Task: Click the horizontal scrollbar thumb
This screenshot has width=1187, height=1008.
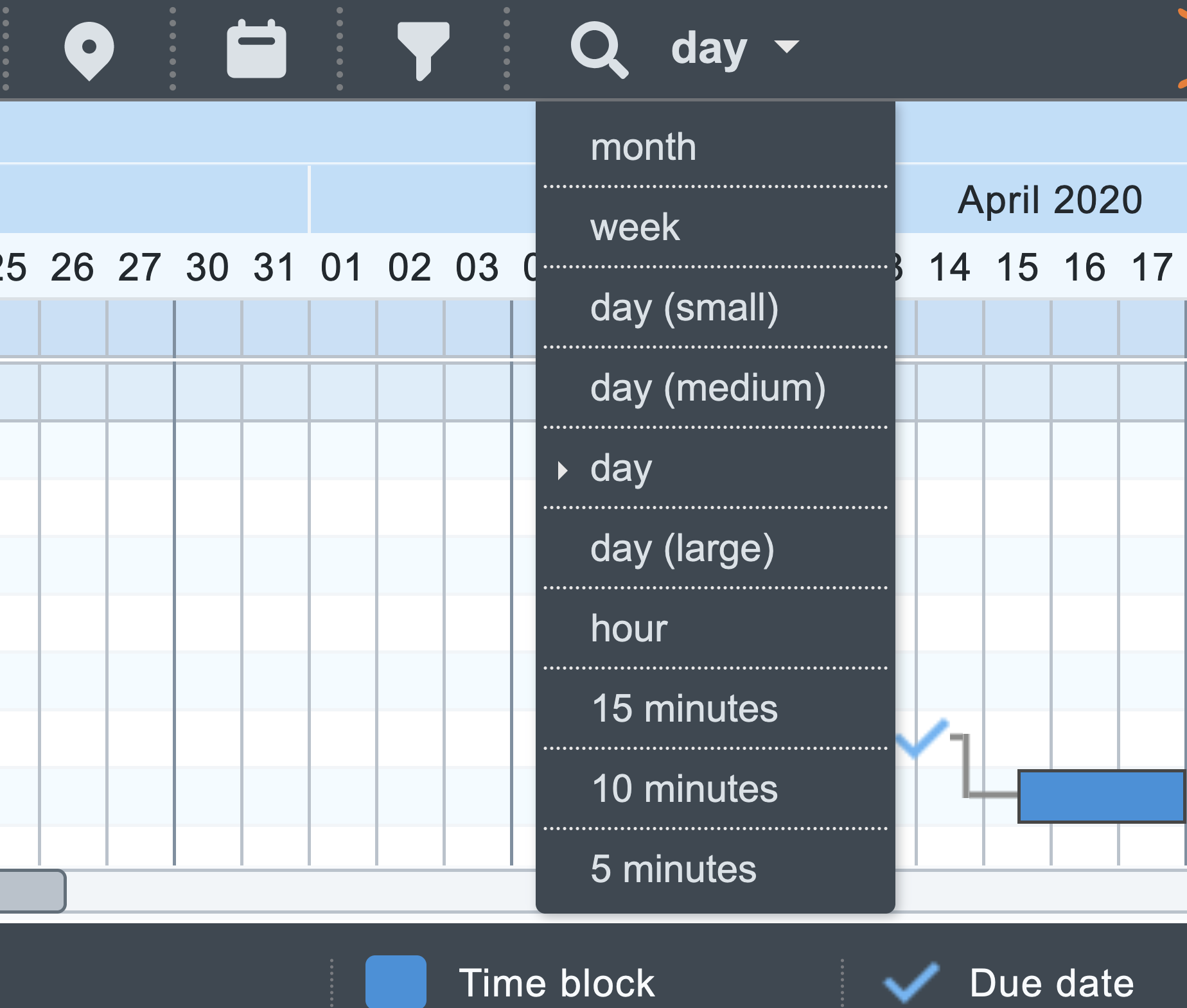Action: pos(33,891)
